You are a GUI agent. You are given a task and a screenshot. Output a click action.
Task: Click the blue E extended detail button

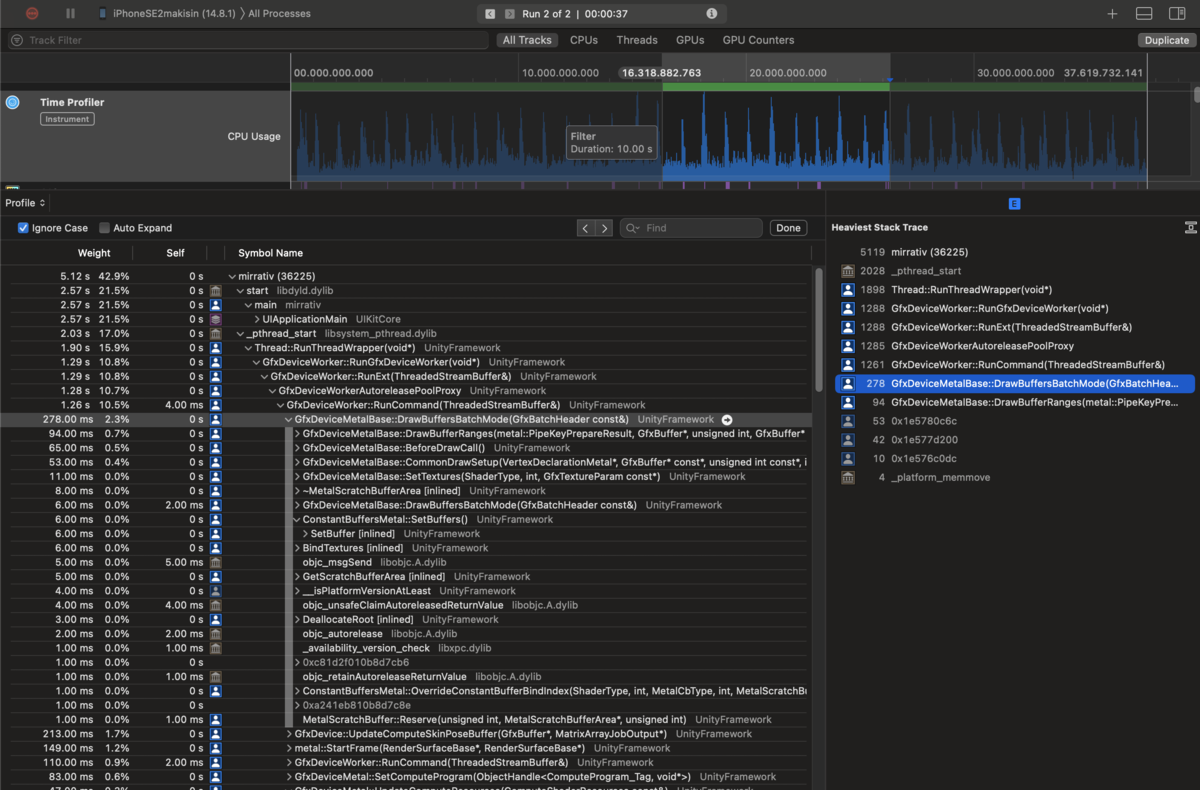1014,203
